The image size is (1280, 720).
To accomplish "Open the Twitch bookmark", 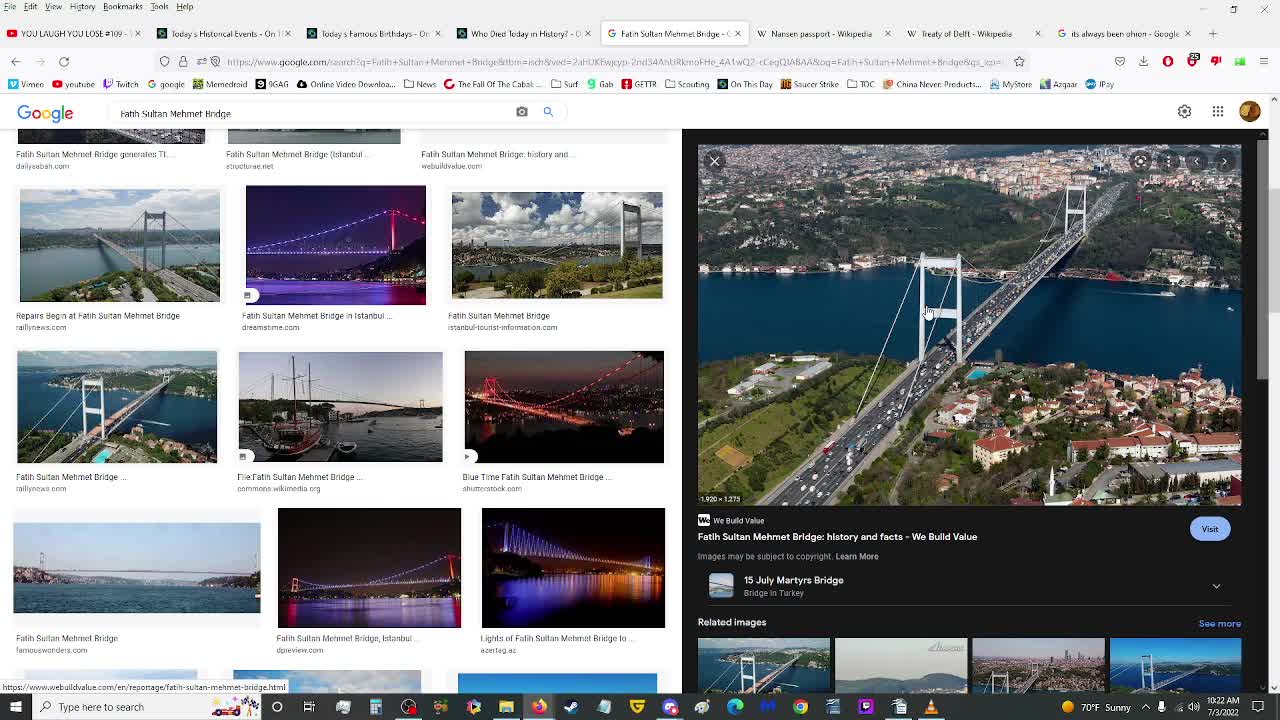I will coord(121,84).
